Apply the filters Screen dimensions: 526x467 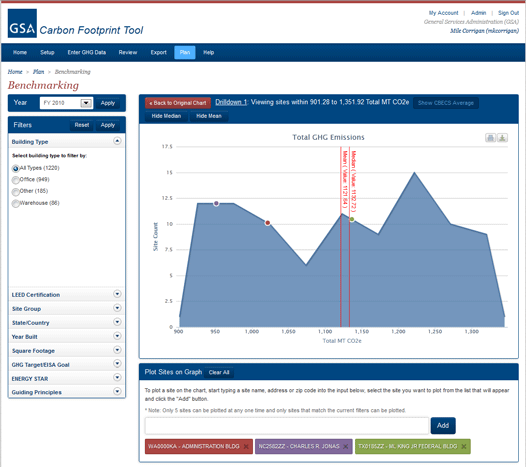pos(108,125)
